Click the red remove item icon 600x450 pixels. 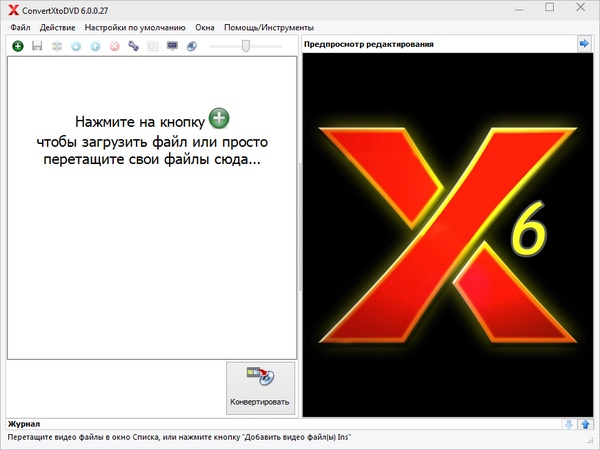113,46
